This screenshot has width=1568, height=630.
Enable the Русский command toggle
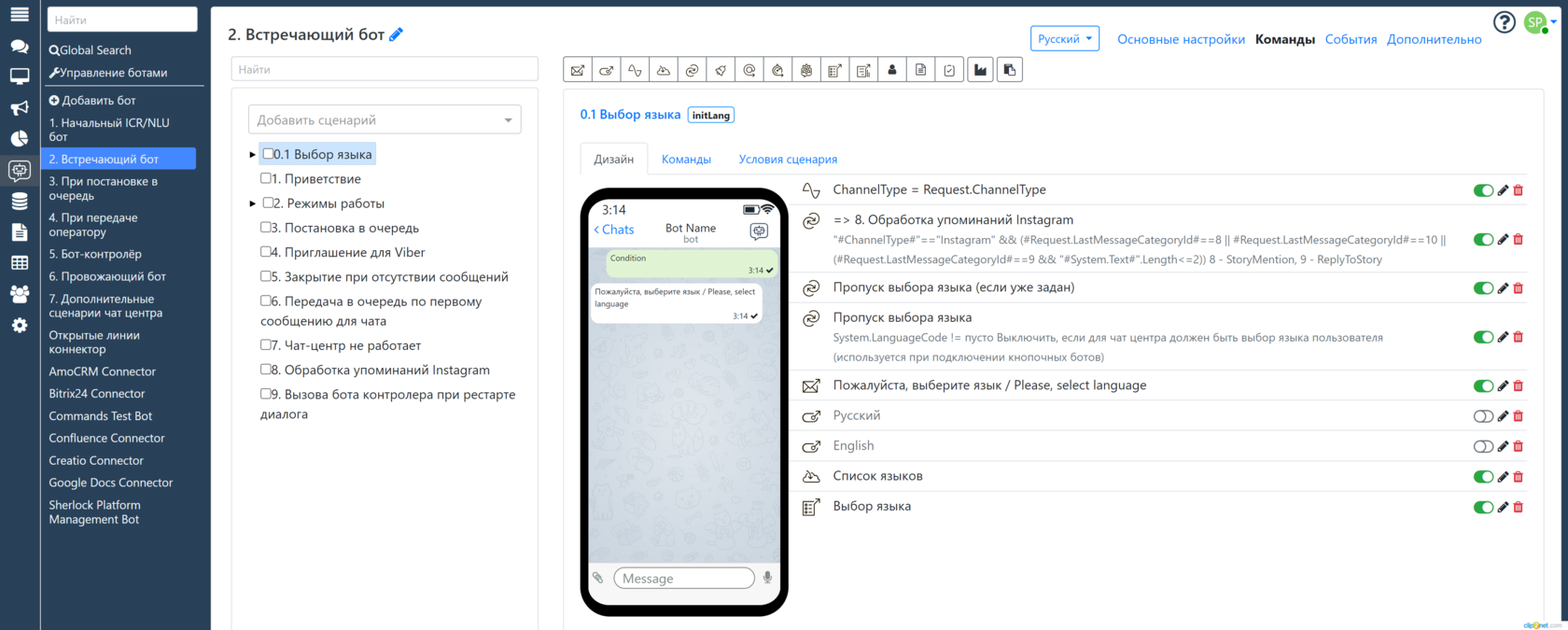pos(1482,416)
